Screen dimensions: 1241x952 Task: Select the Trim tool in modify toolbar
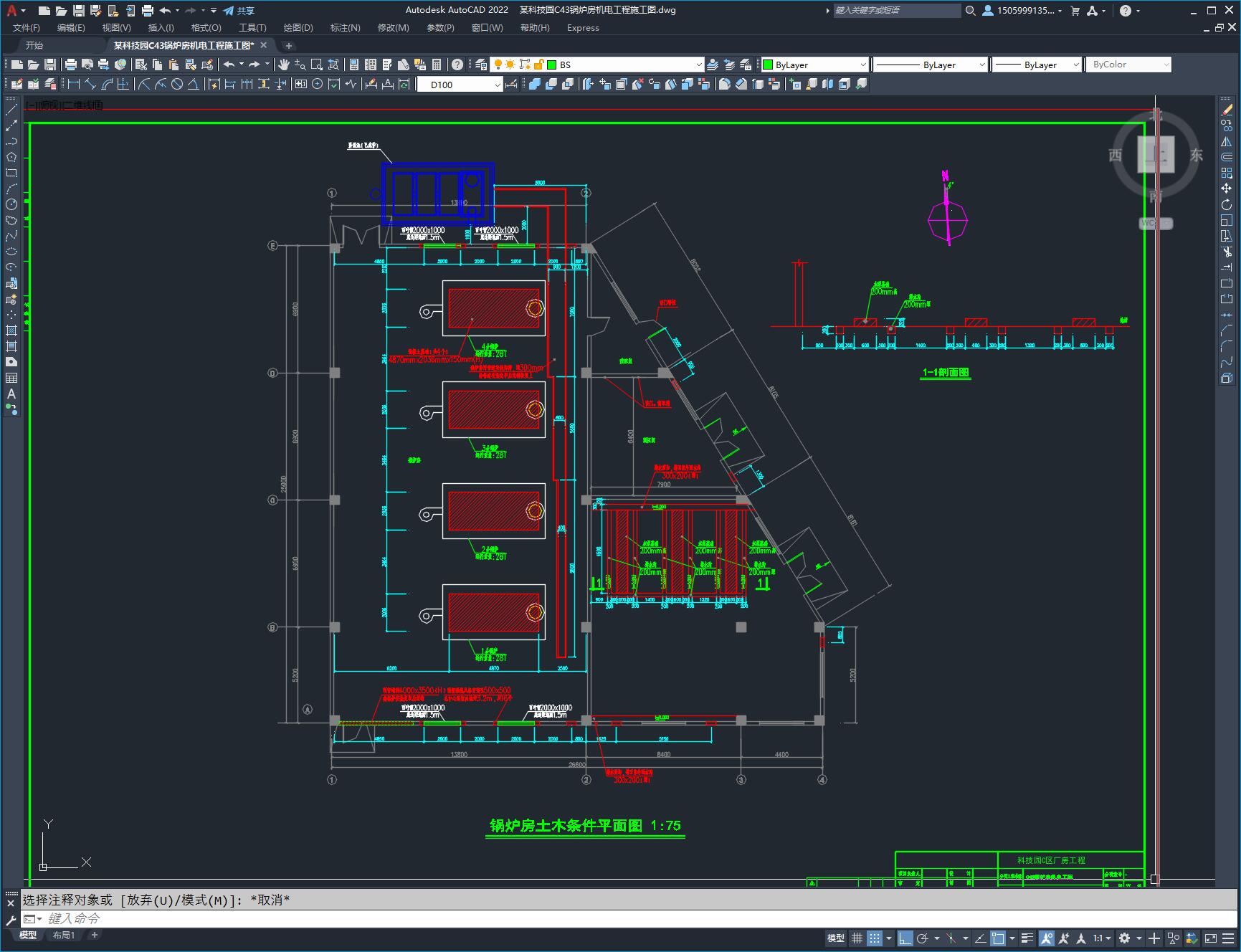pos(1227,252)
